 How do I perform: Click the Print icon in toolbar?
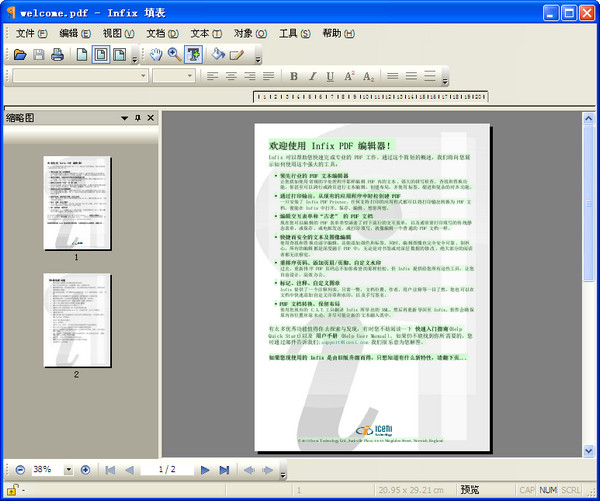coord(57,54)
